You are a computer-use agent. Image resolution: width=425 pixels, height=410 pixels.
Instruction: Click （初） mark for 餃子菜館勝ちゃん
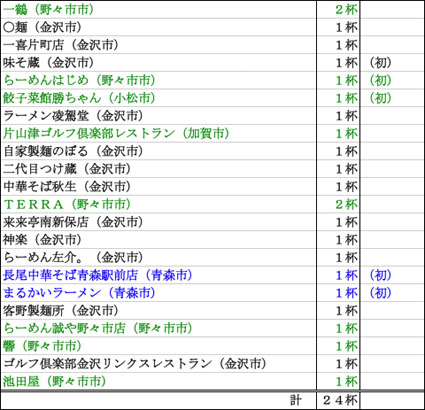pyautogui.click(x=381, y=98)
